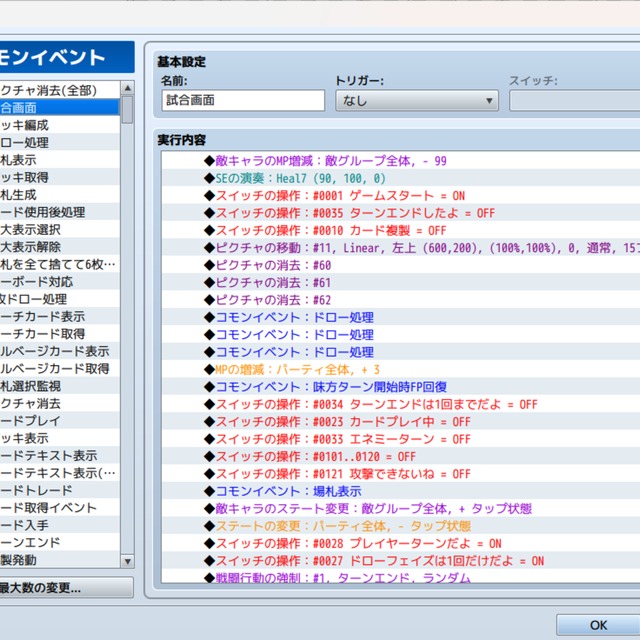Select the ード取得イベント list entry
Viewport: 640px width, 640px height.
[x=50, y=507]
